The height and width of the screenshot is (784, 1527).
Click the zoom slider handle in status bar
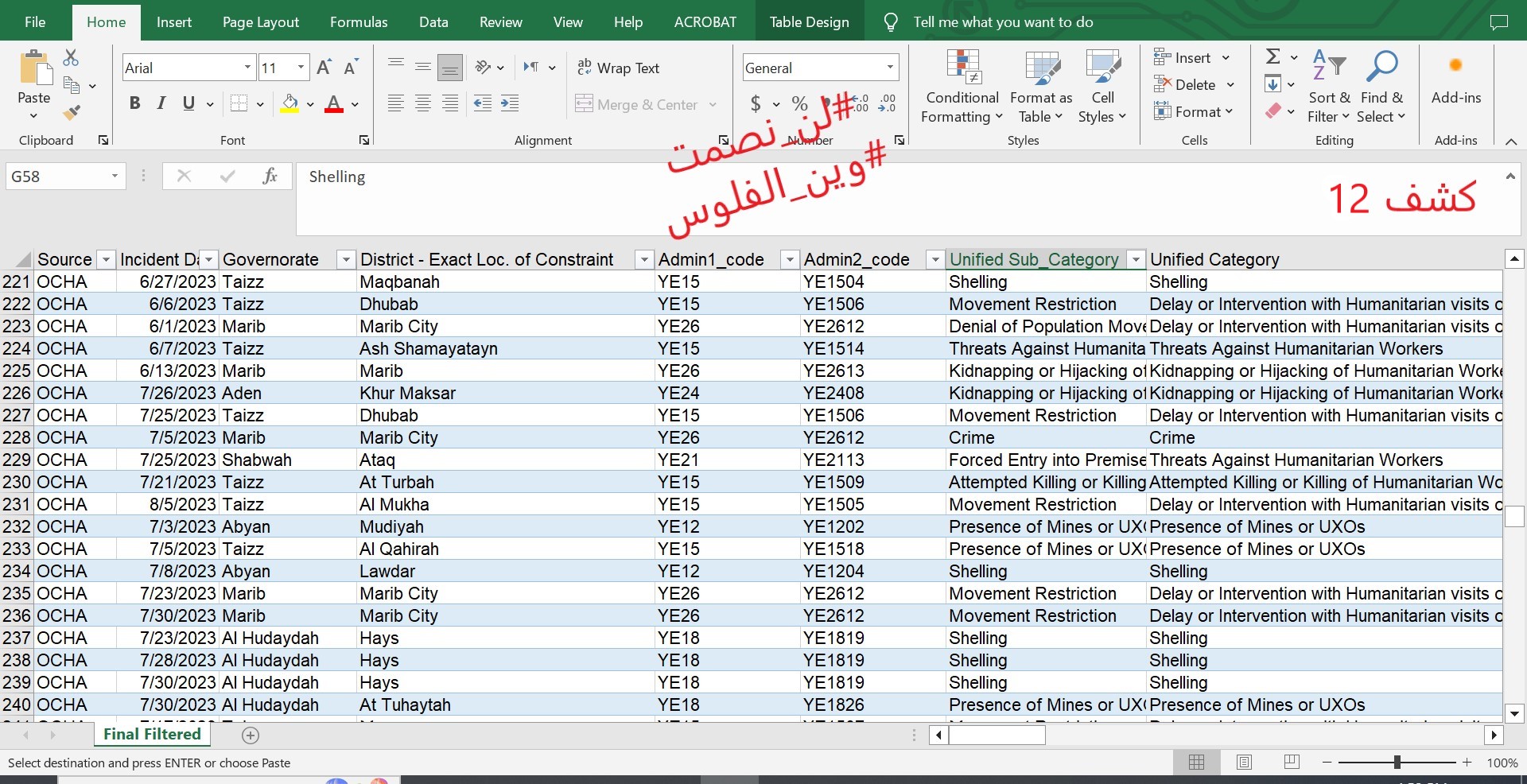pos(1397,763)
